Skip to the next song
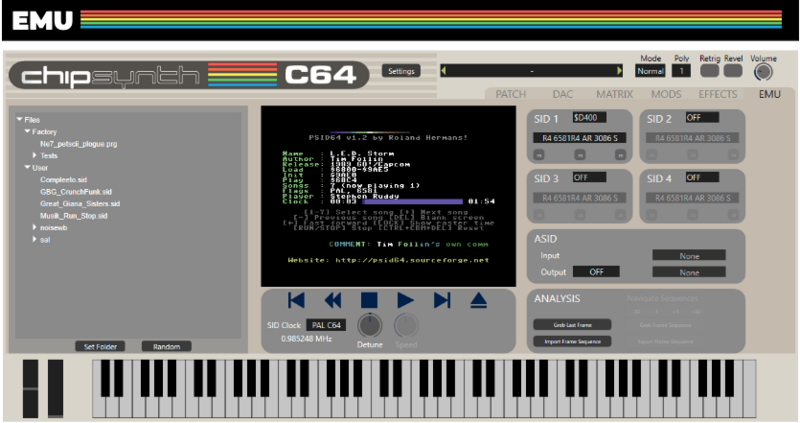This screenshot has width=800, height=423. pos(442,301)
